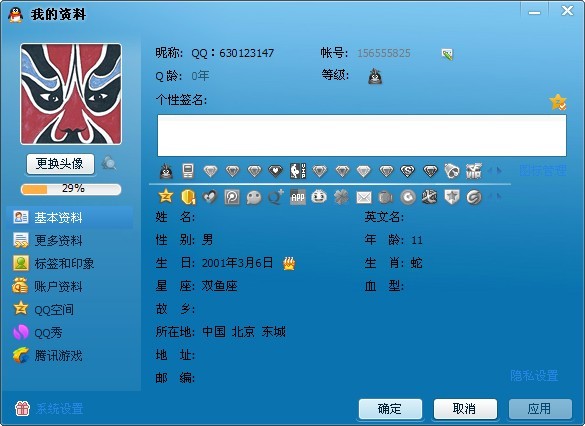Screen dimensions: 585x426
Task: Click the Qzone yellow star service icon
Action: pos(166,196)
